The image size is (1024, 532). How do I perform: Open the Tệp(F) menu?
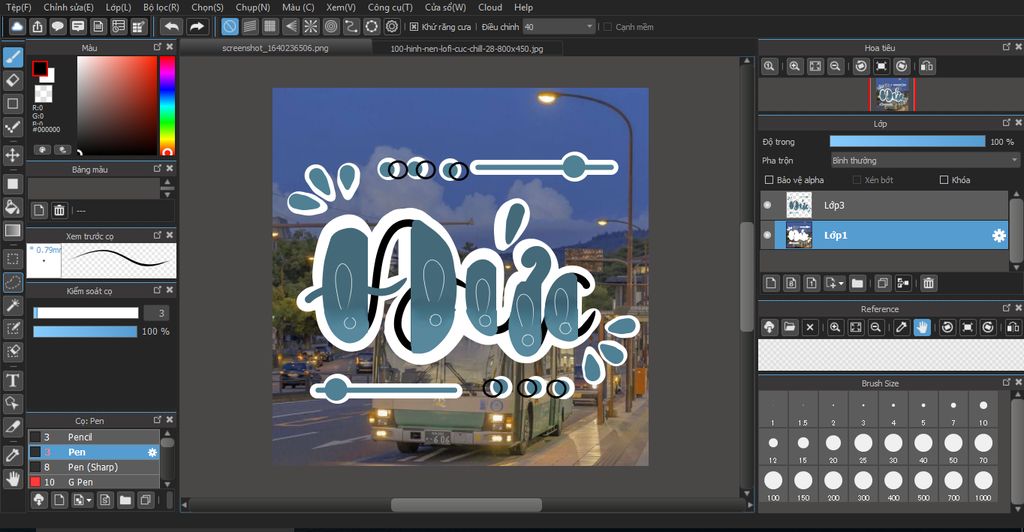(18, 7)
